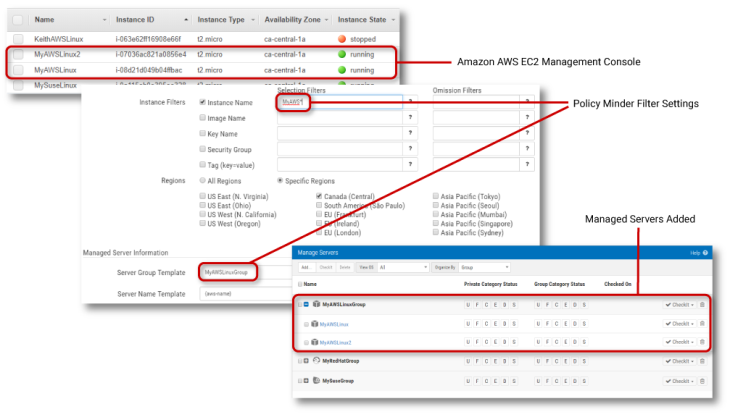Click the Instance Type column header
This screenshot has width=730, height=417.
click(221, 20)
